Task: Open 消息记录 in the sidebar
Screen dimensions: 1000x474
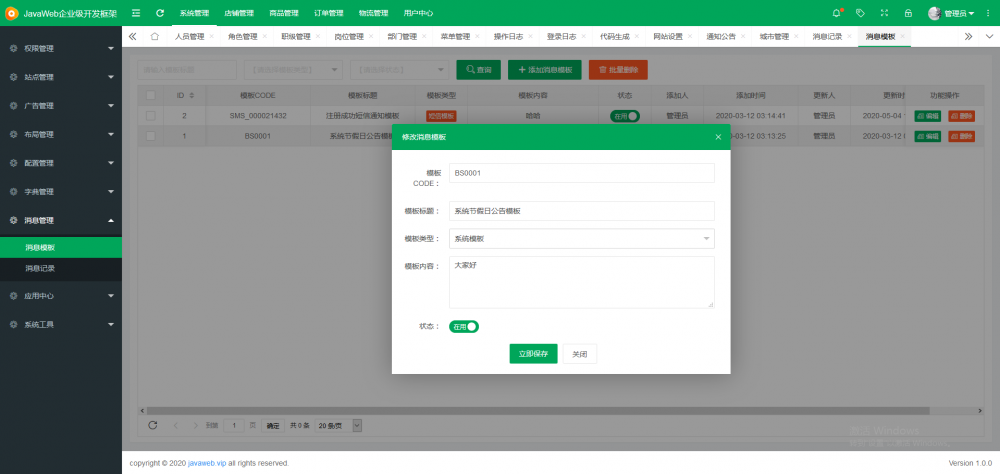Action: [x=61, y=269]
